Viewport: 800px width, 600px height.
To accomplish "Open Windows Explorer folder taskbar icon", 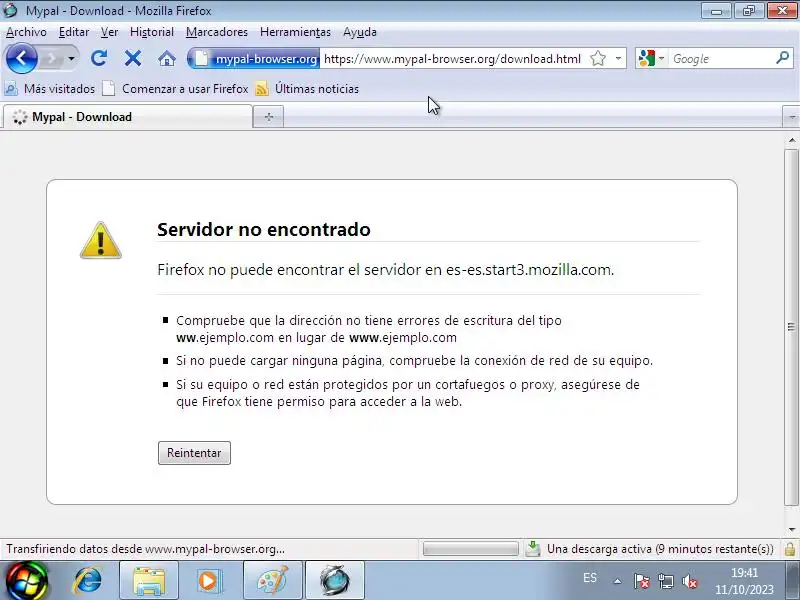I will coord(149,581).
